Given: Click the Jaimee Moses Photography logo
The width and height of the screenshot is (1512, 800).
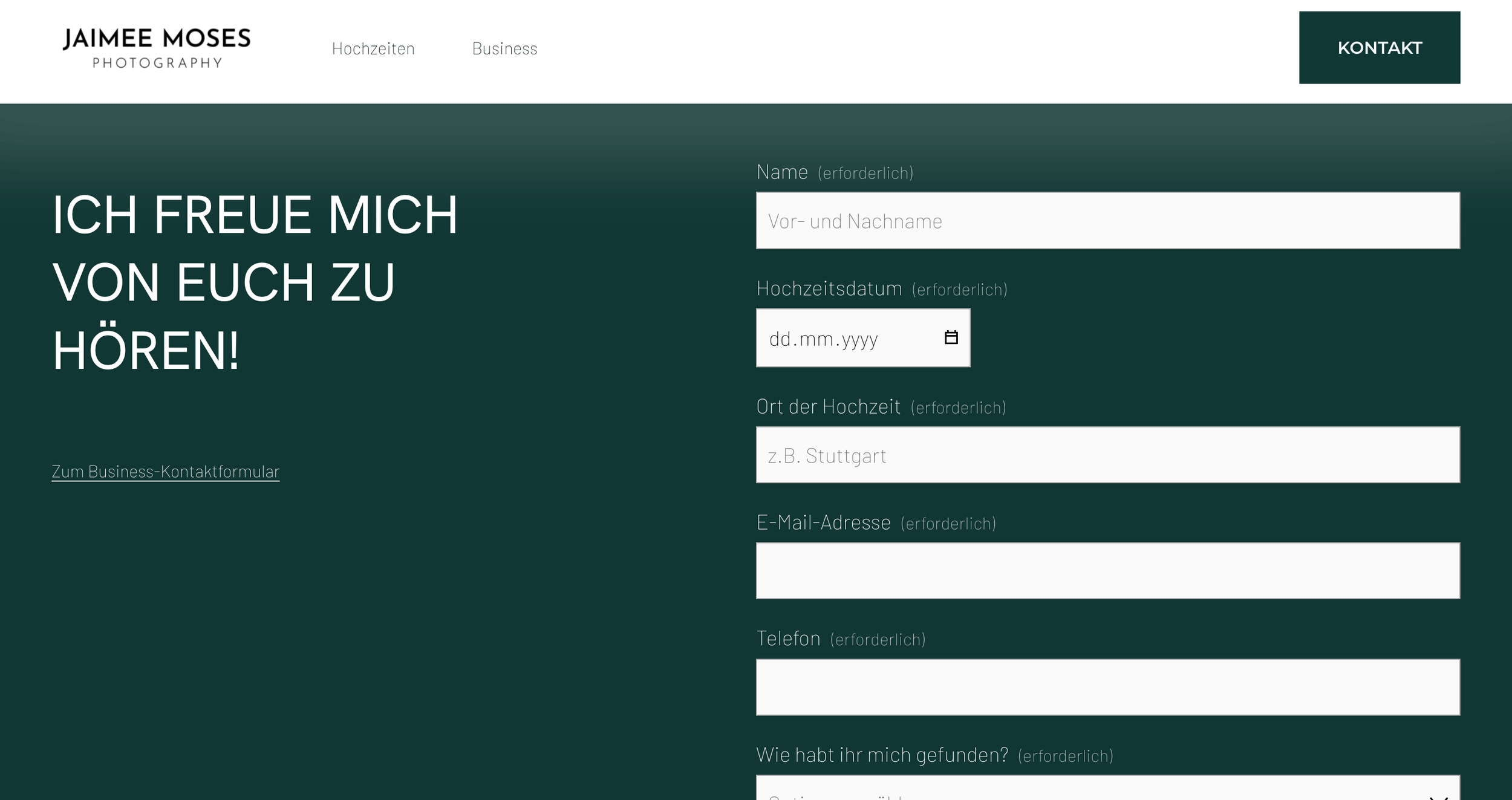Looking at the screenshot, I should [157, 48].
